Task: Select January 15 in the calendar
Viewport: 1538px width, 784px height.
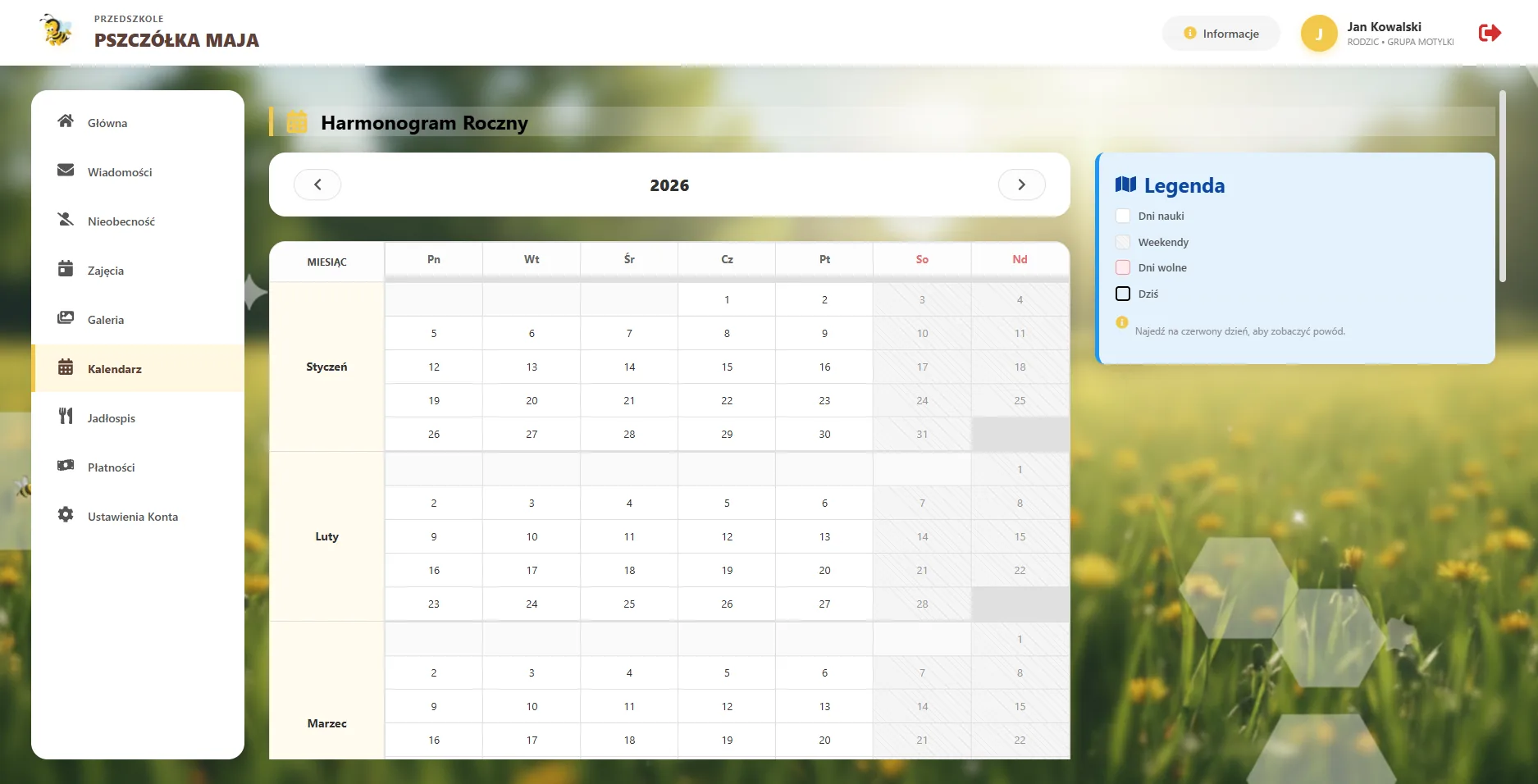Action: click(x=727, y=367)
